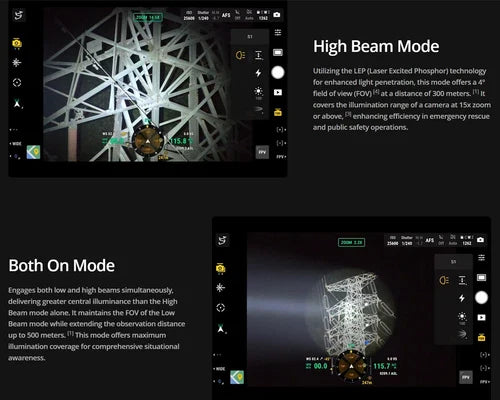
Task: Open the camera settings sliders icon in the Both On screenshot
Action: [x=481, y=258]
